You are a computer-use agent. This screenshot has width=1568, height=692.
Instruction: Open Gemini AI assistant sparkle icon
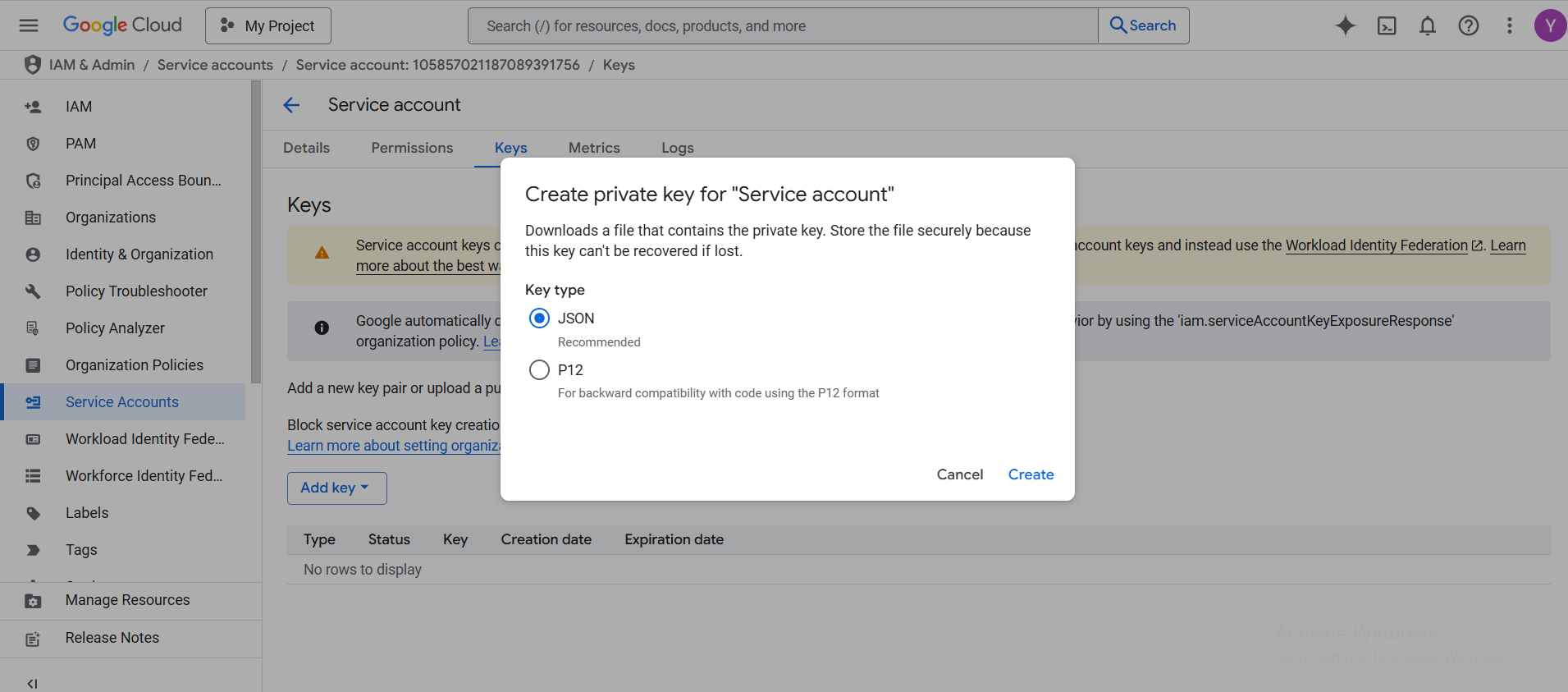click(x=1346, y=25)
